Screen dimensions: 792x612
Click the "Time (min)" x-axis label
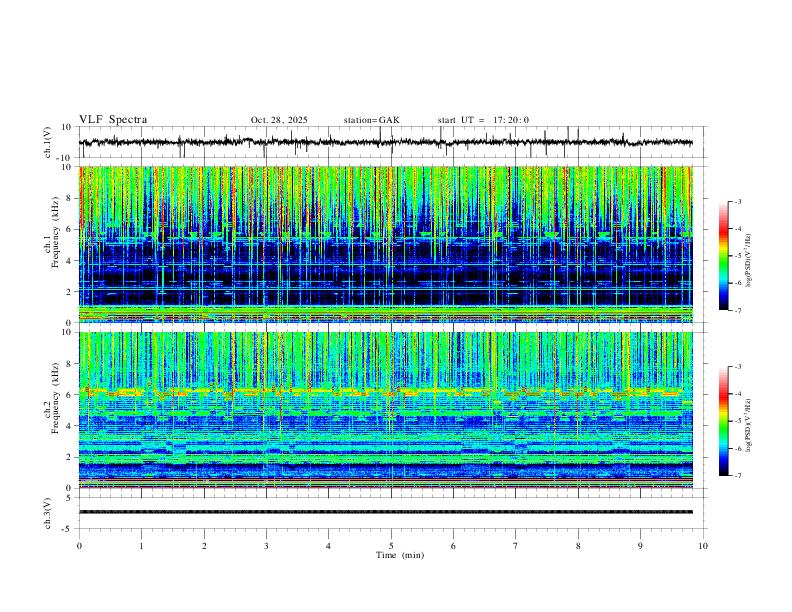tap(400, 555)
